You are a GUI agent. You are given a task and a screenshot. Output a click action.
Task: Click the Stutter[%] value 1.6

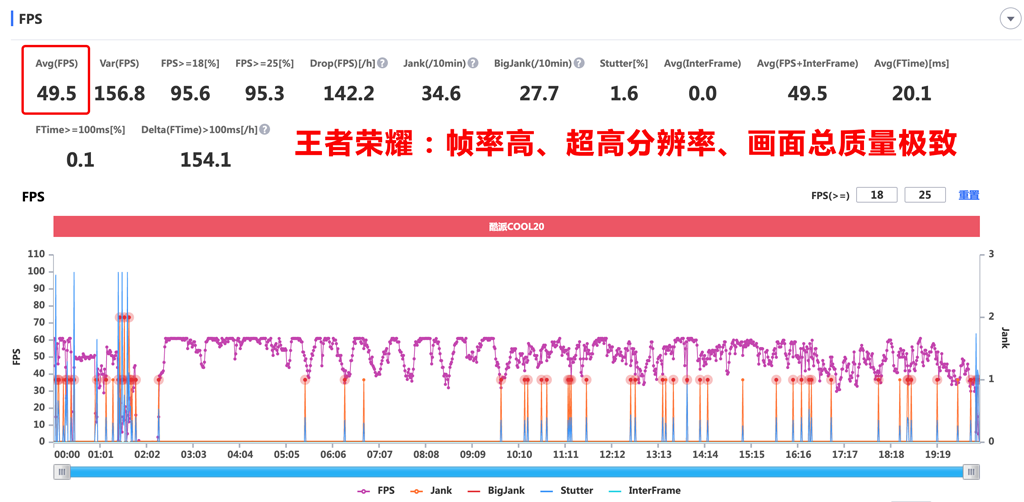624,94
